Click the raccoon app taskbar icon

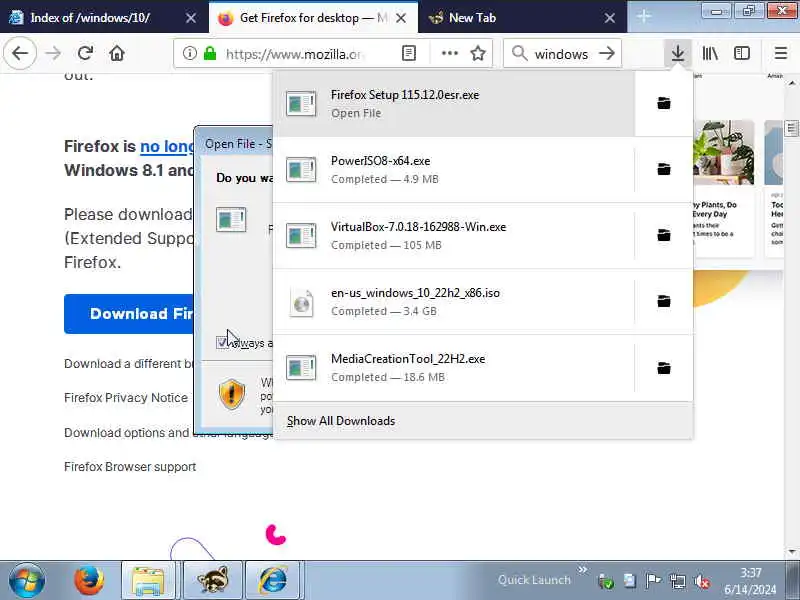tap(212, 580)
